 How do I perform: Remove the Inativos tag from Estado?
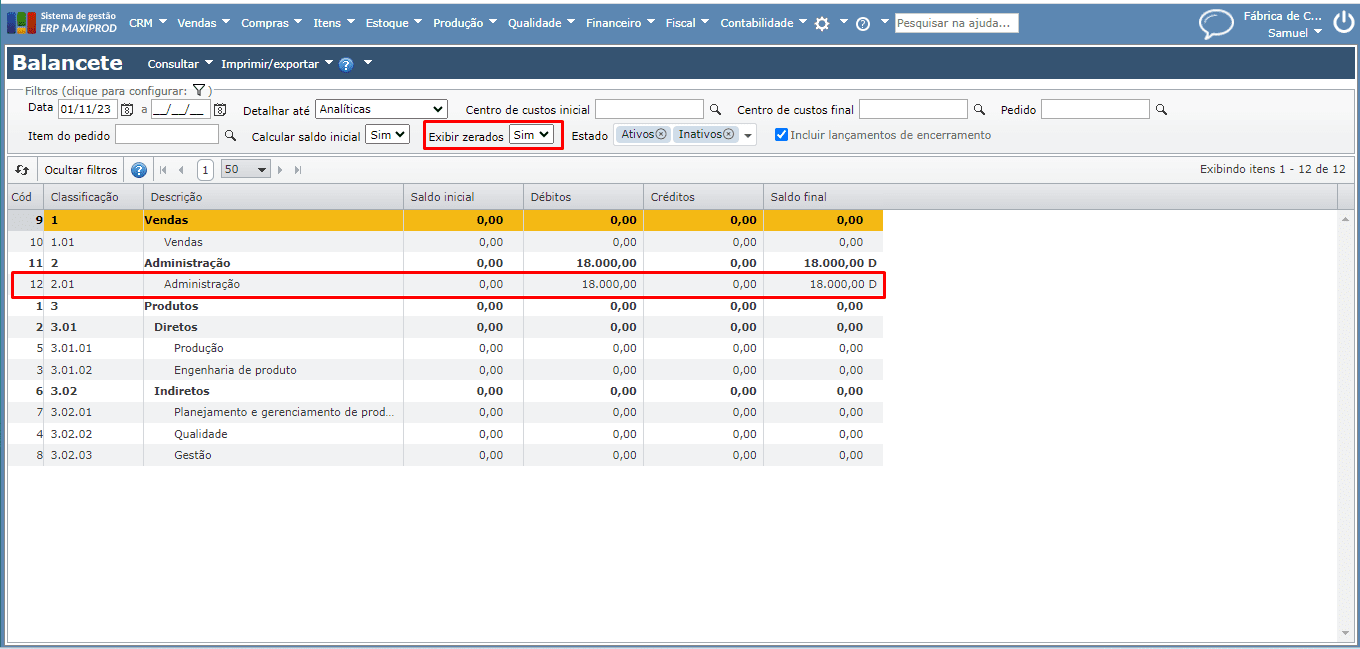pyautogui.click(x=728, y=134)
